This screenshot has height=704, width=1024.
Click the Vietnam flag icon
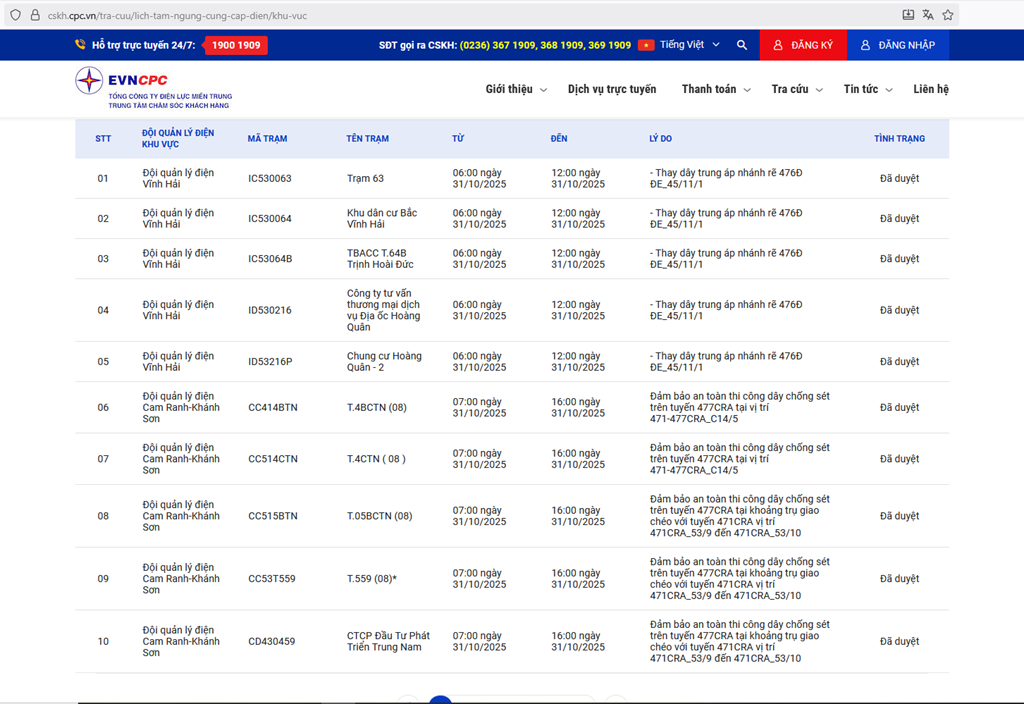point(646,45)
